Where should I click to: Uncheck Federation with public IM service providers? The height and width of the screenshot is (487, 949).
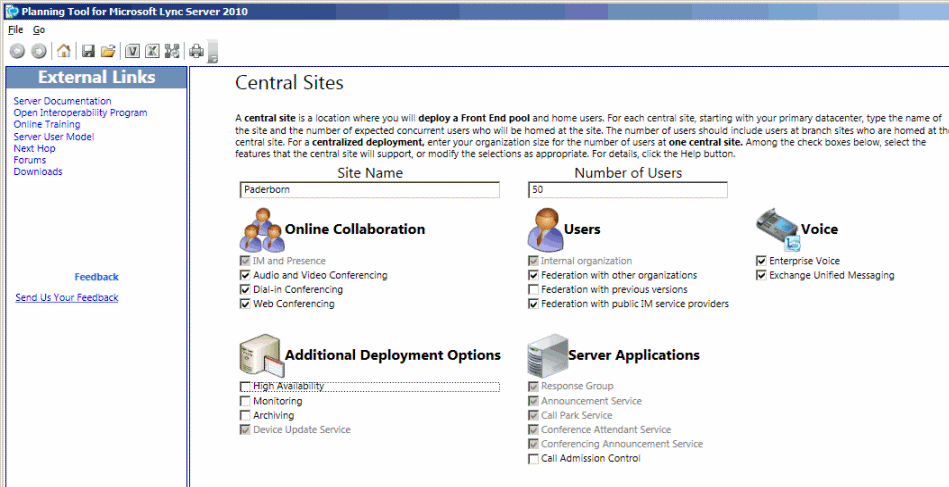533,304
